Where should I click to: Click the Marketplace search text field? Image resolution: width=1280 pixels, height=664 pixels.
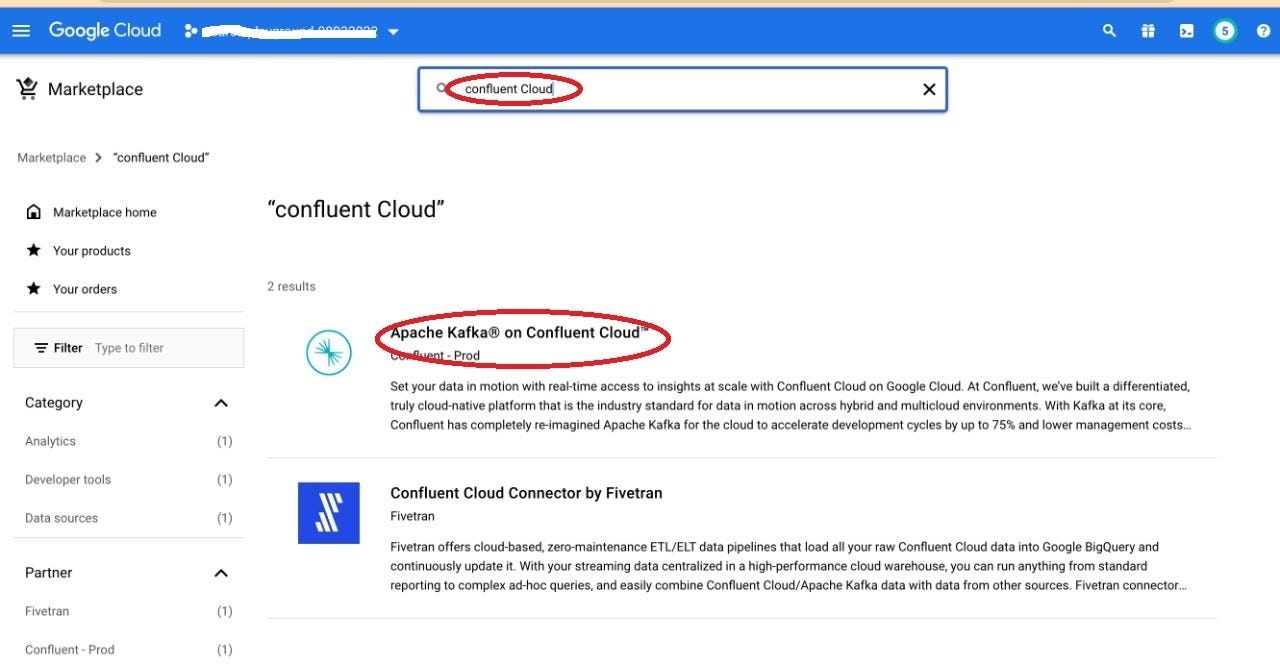683,89
